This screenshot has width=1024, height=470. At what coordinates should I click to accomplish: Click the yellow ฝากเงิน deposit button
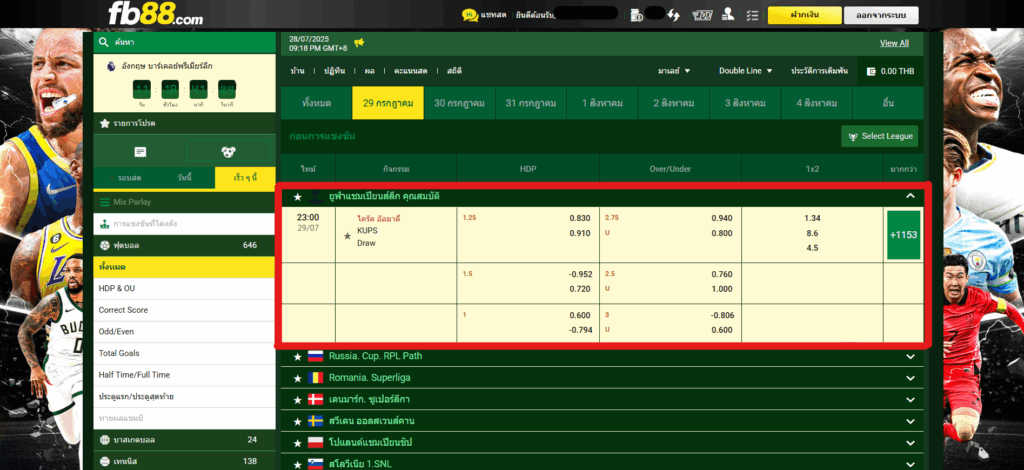point(804,15)
